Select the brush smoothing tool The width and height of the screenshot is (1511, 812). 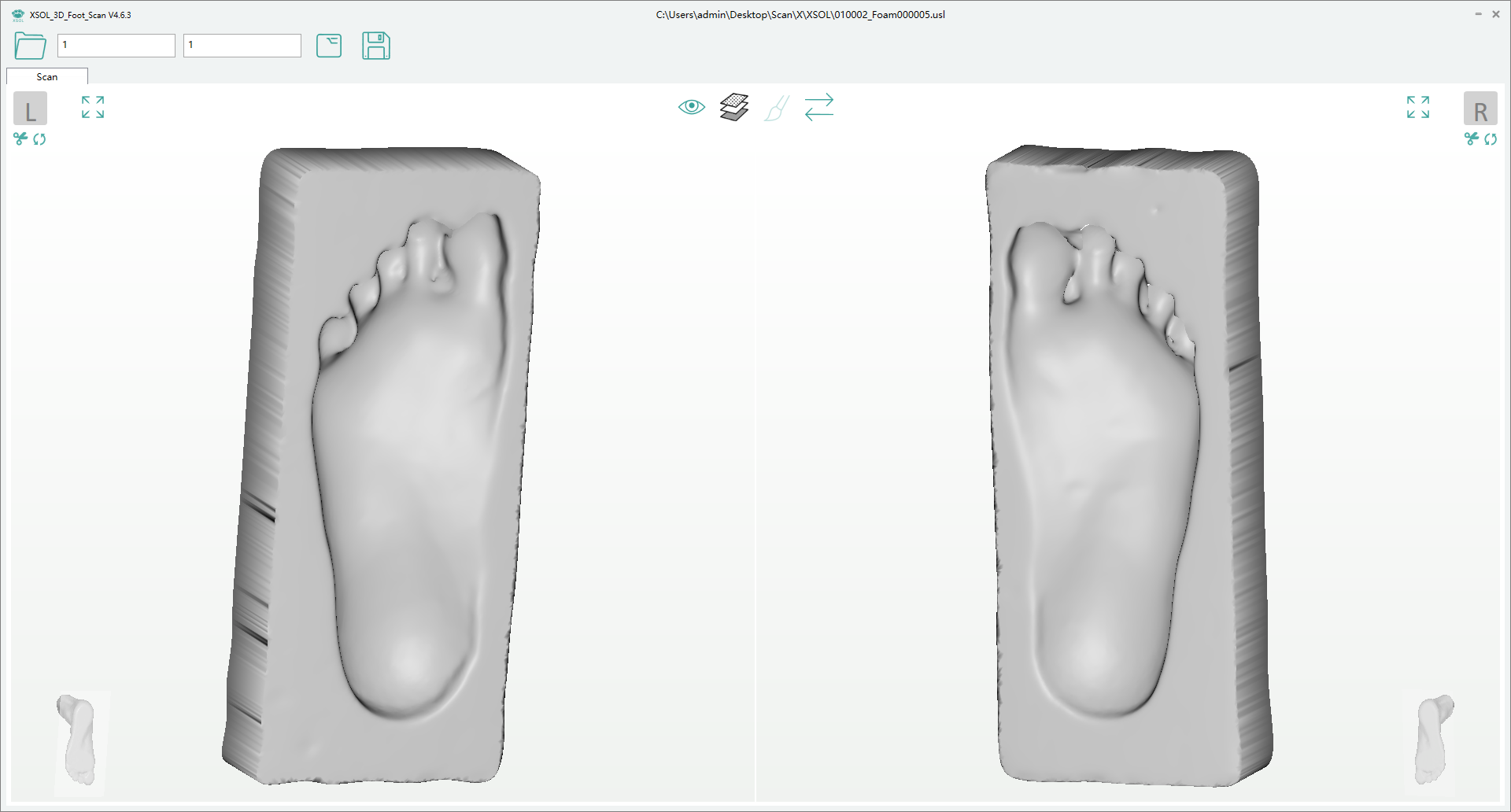(x=776, y=108)
